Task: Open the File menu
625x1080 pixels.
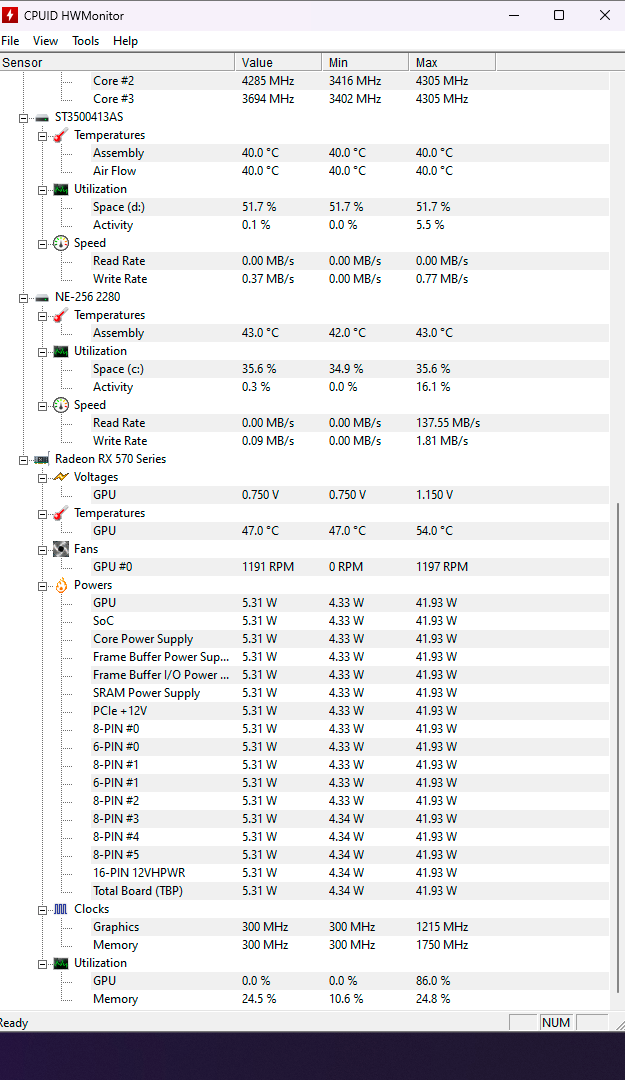Action: tap(10, 41)
